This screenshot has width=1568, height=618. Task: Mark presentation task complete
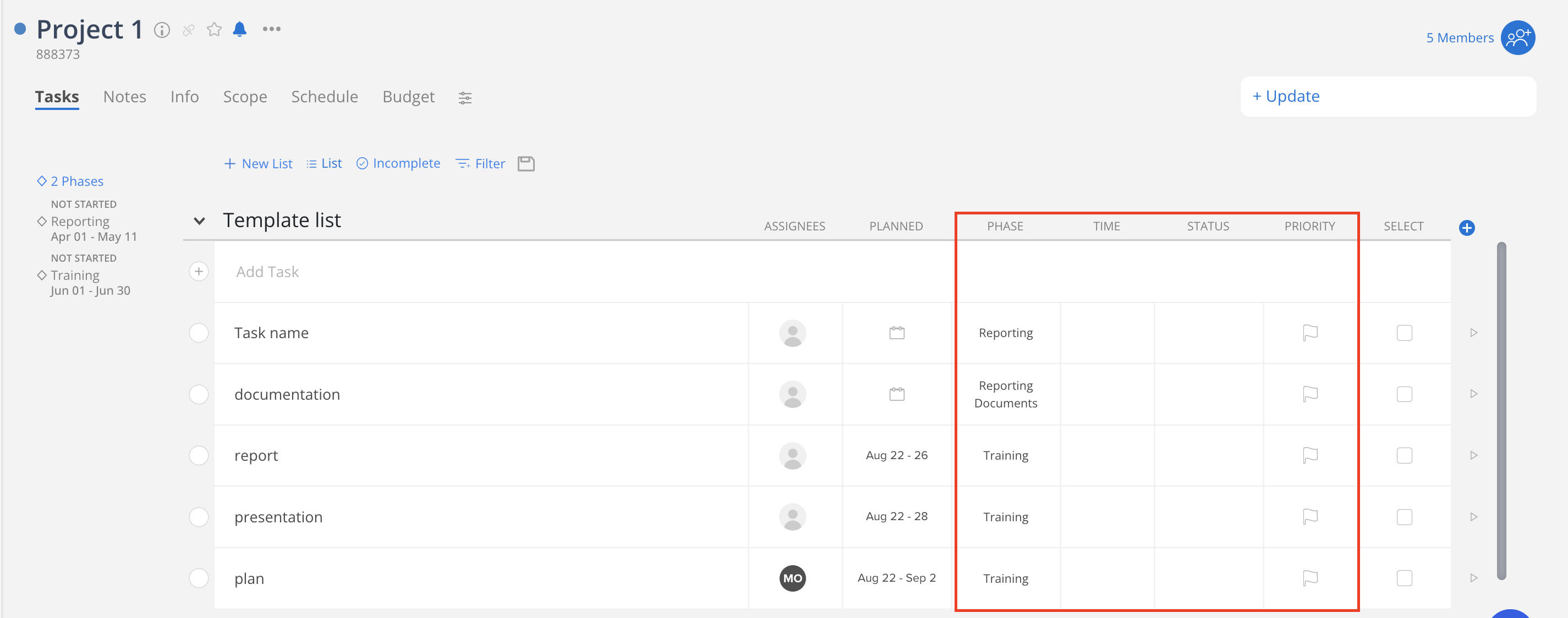click(199, 517)
